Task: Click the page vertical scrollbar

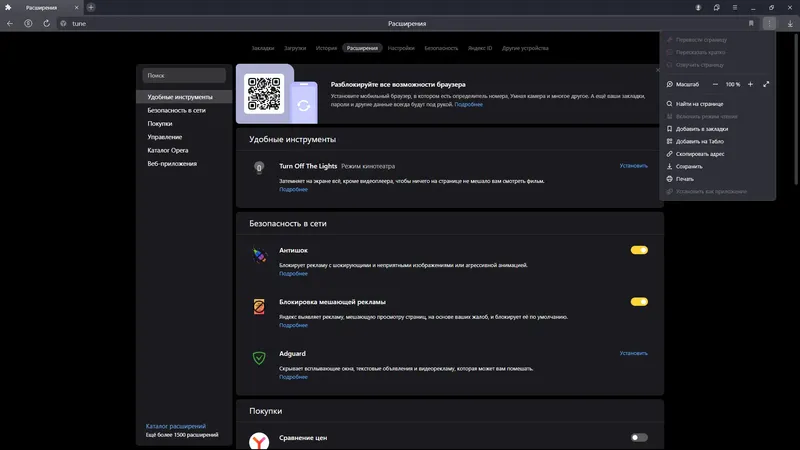Action: (797, 108)
